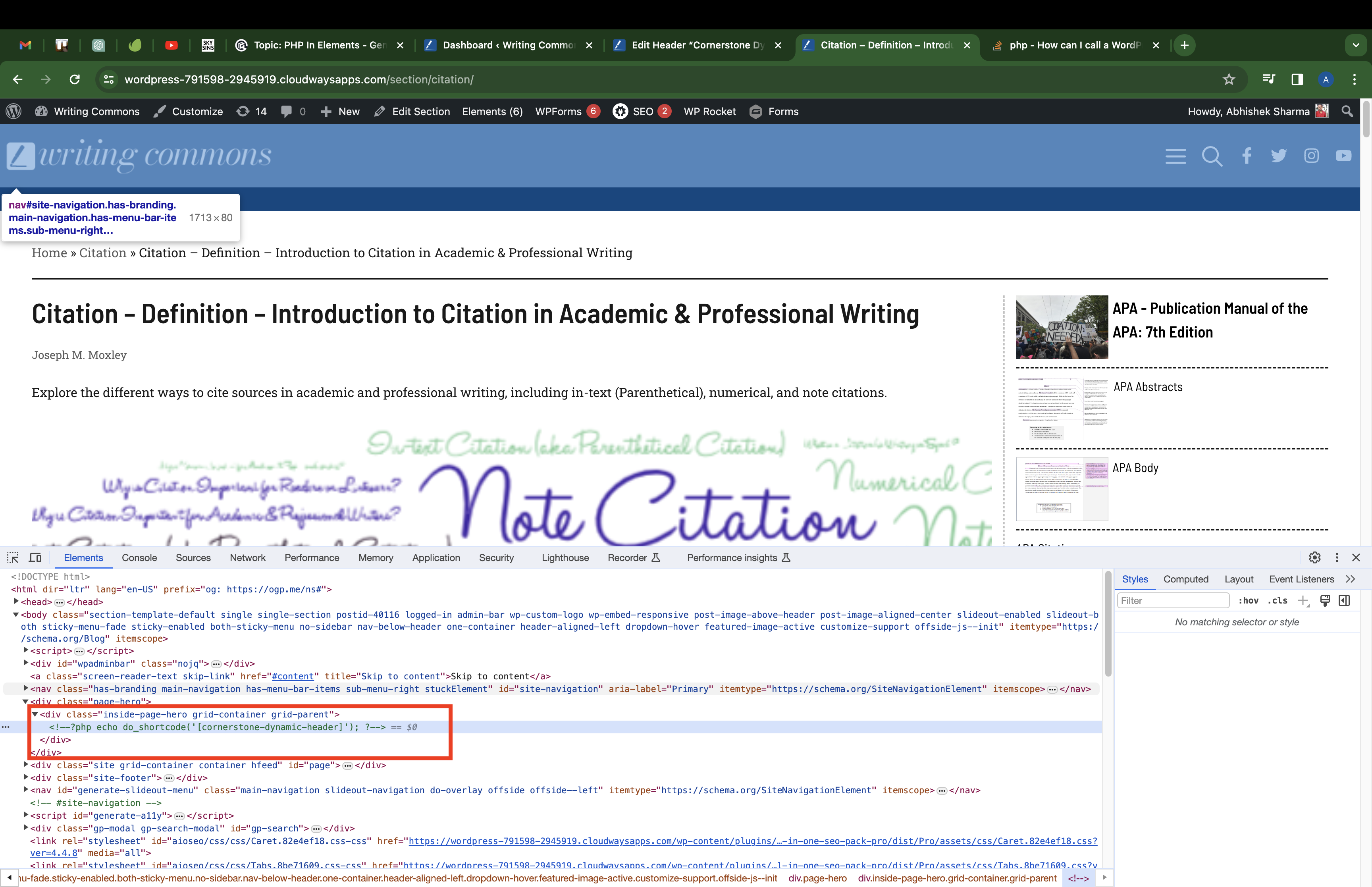This screenshot has width=1372, height=887.
Task: Open APA Publication Manual thumbnail image
Action: tap(1062, 327)
